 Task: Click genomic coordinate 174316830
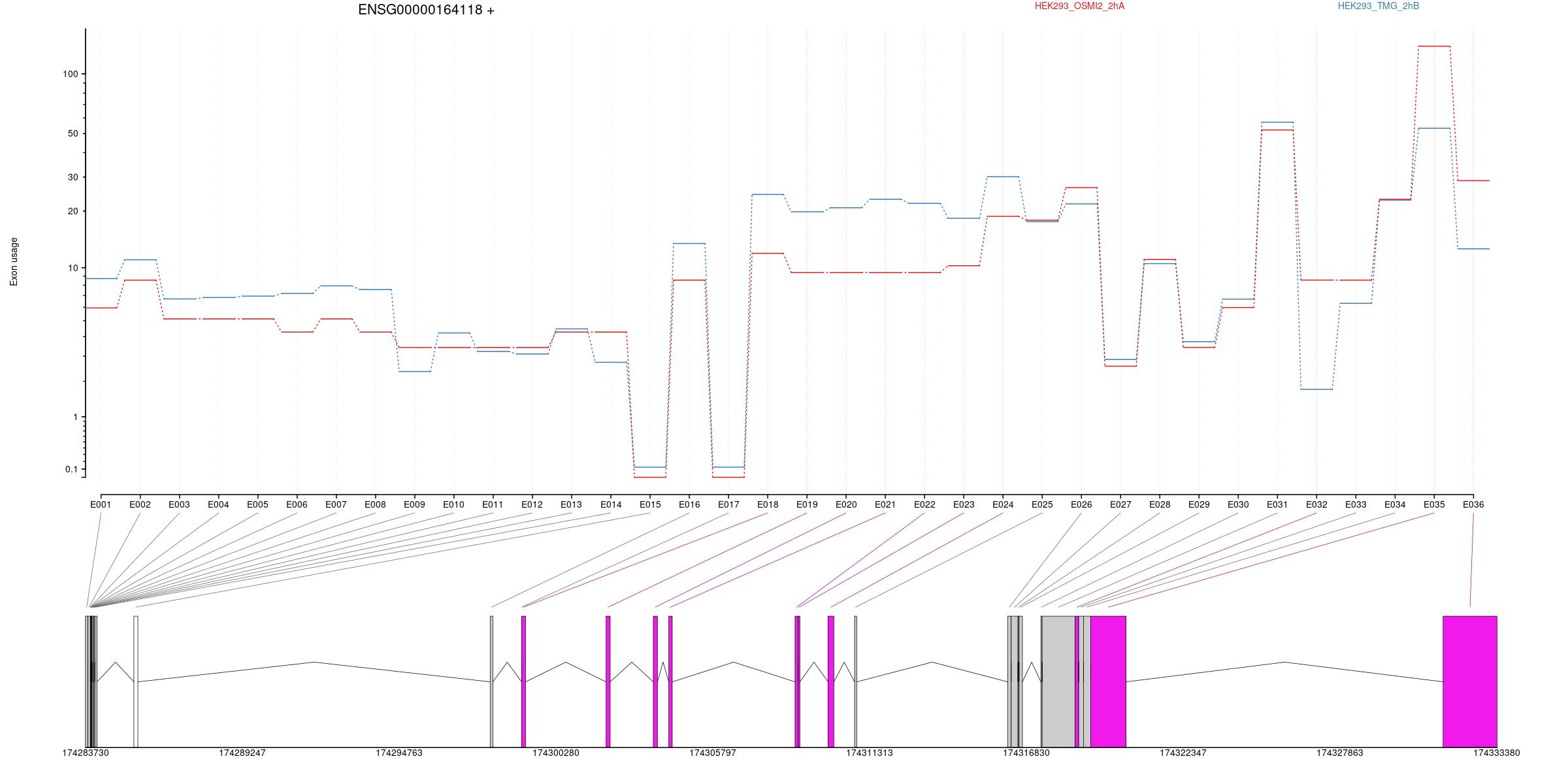pyautogui.click(x=1026, y=753)
